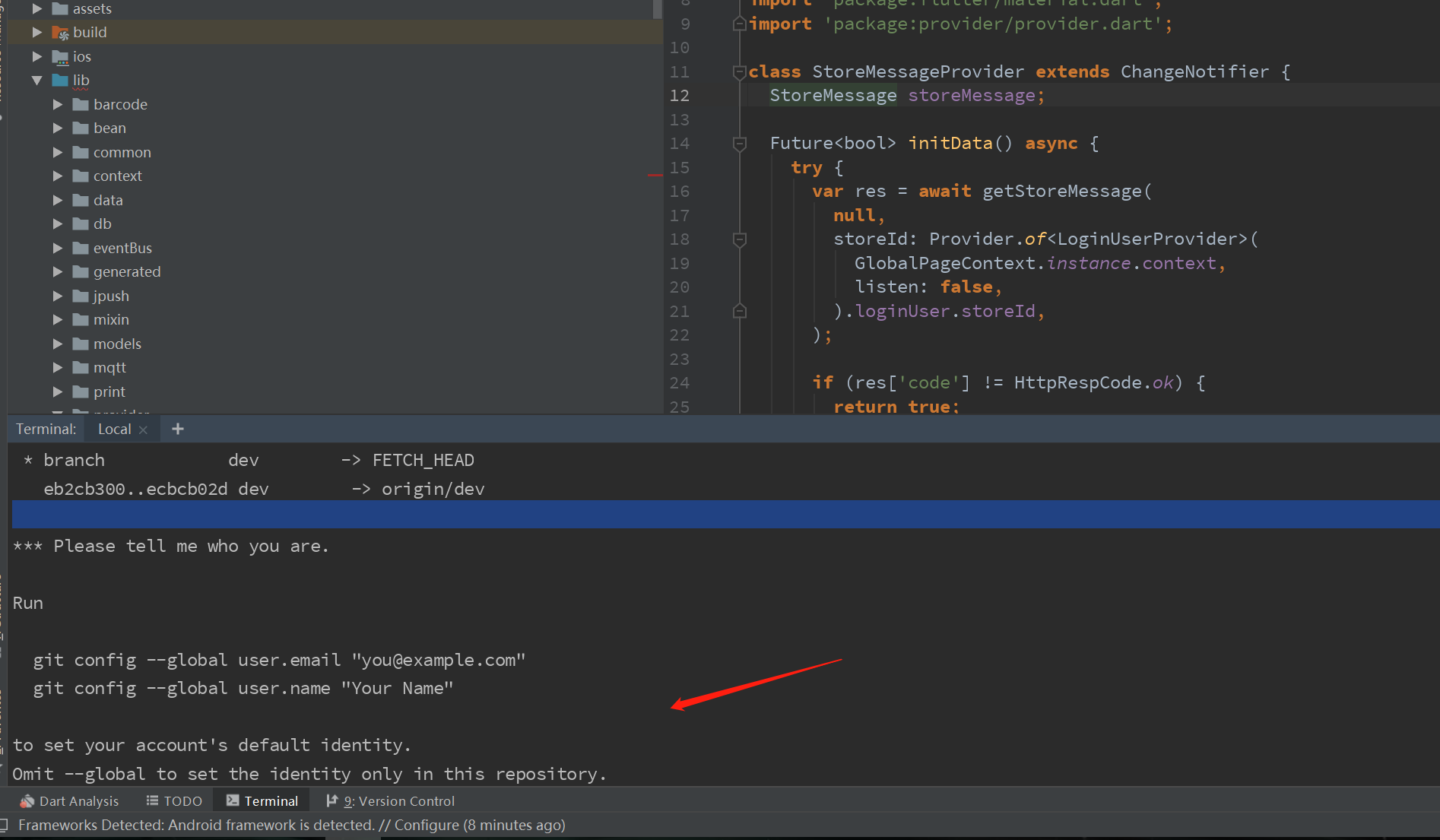Click the red error stripe marker in editor
Image resolution: width=1440 pixels, height=840 pixels.
(x=655, y=175)
